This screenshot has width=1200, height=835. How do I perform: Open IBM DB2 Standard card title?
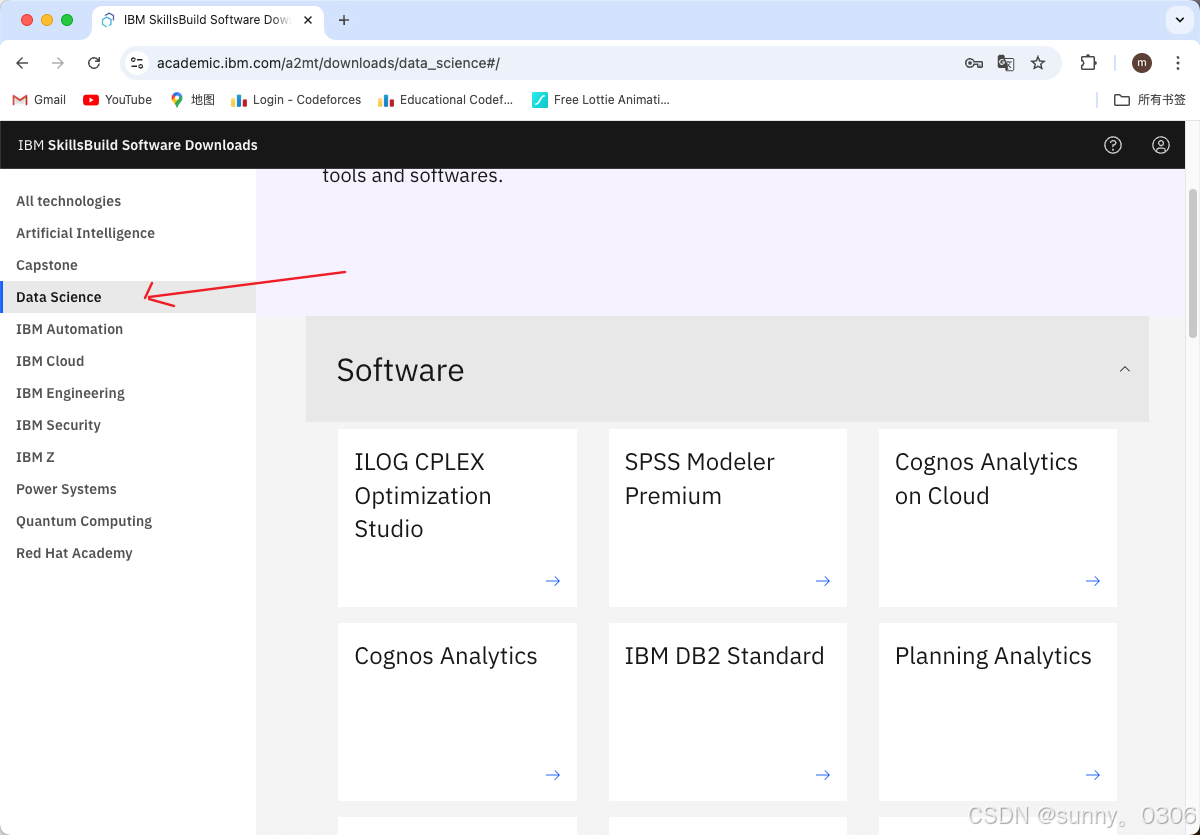pos(724,656)
